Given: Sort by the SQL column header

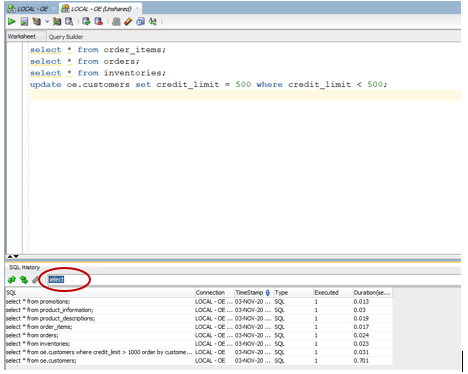Looking at the screenshot, I should coord(100,293).
